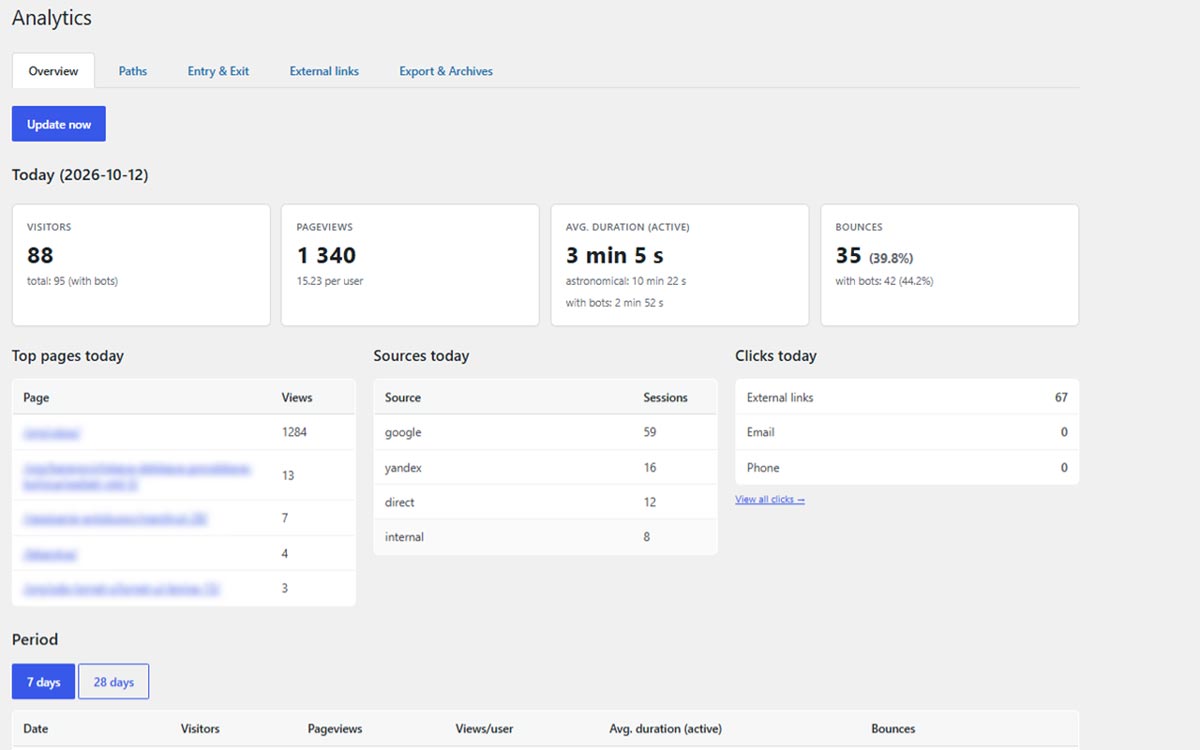The image size is (1200, 750).
Task: Go to the External links tab
Action: point(324,71)
